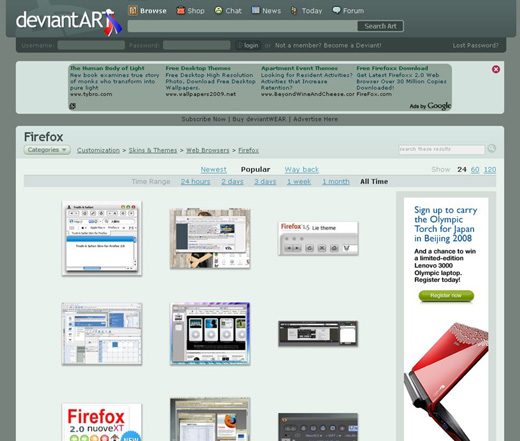This screenshot has width=520, height=441.
Task: Expand the Categories dropdown
Action: (x=47, y=150)
